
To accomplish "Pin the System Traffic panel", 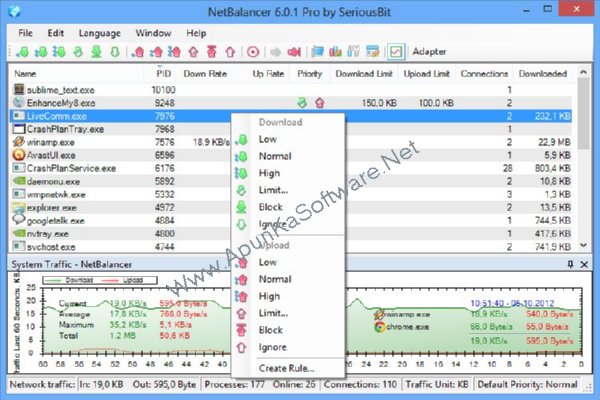I will [x=570, y=264].
